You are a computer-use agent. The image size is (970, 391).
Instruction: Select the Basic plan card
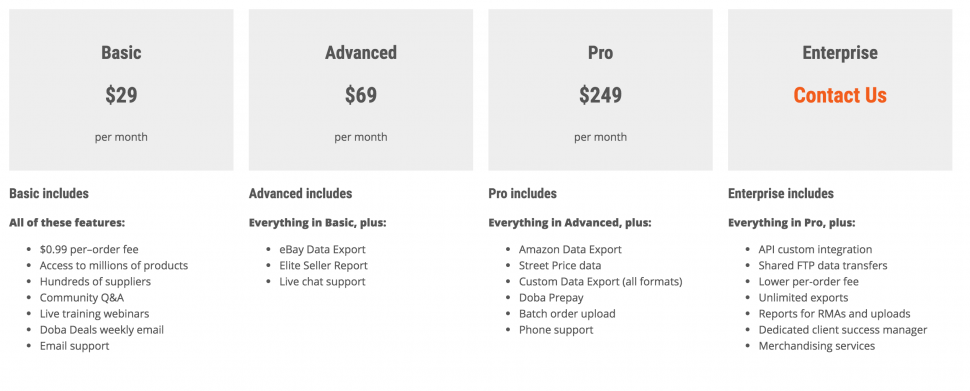(x=121, y=90)
